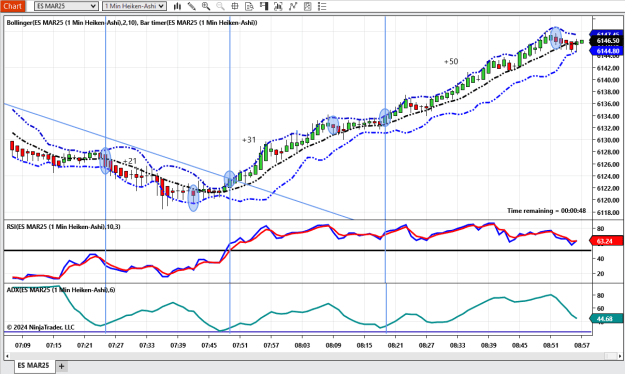Click the zoom in magnifier icon
The image size is (625, 374).
[x=206, y=6]
